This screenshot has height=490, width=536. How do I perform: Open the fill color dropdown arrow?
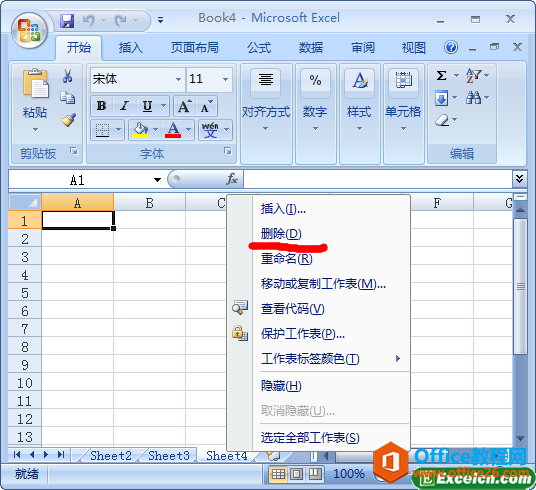[156, 130]
